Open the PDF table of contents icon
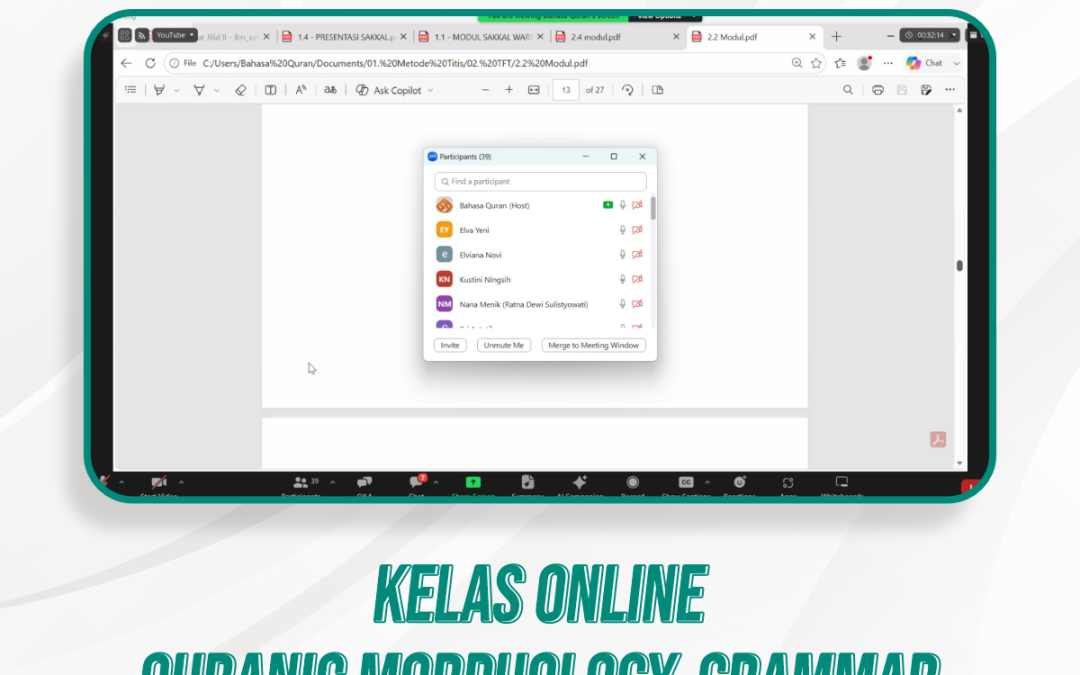Screen dimensions: 1080x675 [130, 90]
